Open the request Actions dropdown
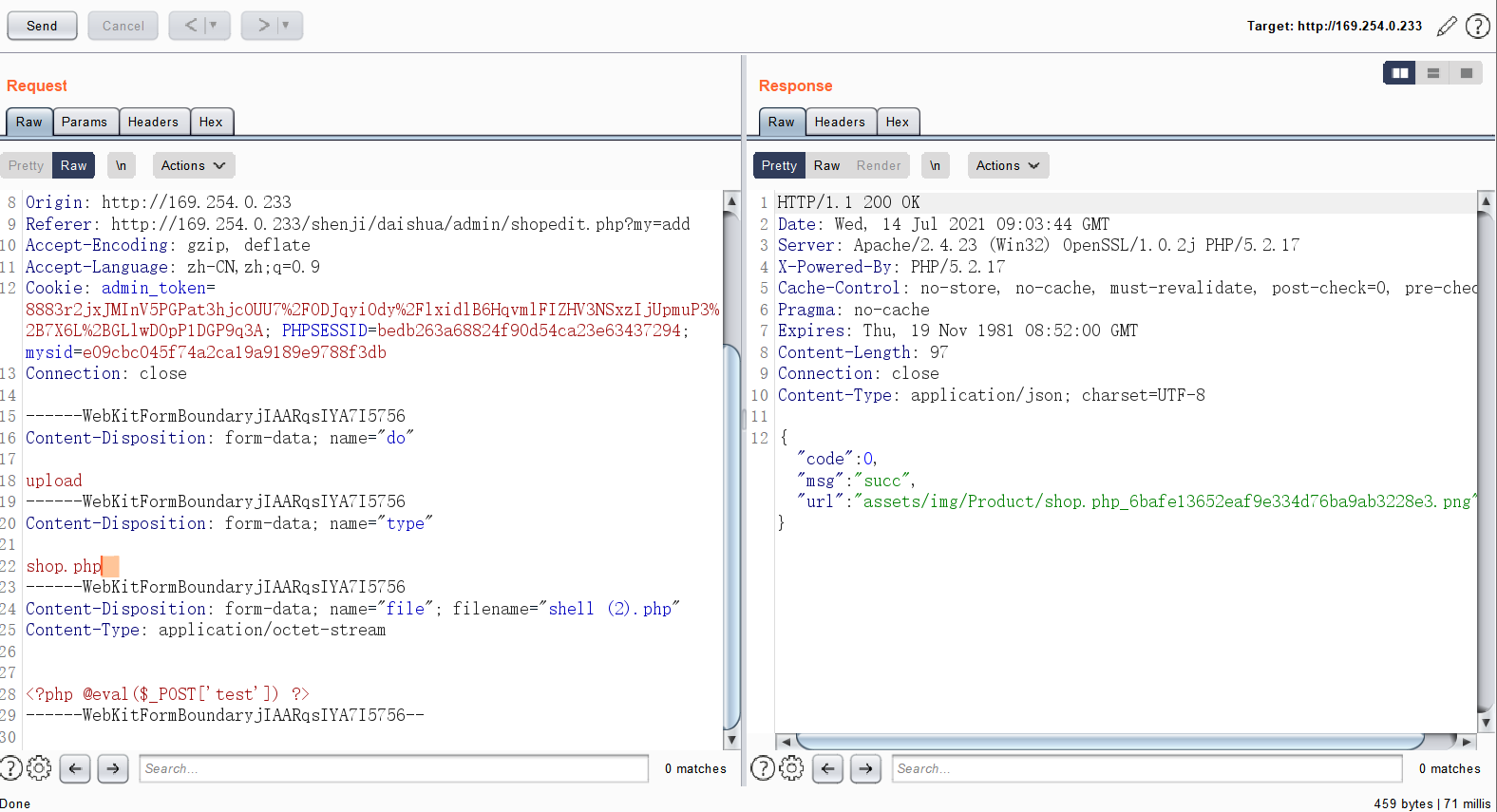1497x812 pixels. tap(193, 165)
